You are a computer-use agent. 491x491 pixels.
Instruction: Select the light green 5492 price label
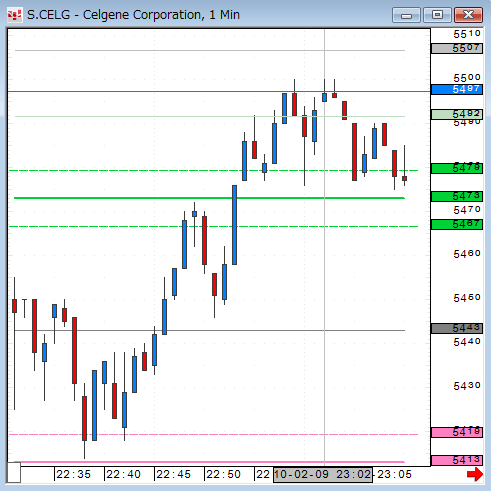point(457,114)
